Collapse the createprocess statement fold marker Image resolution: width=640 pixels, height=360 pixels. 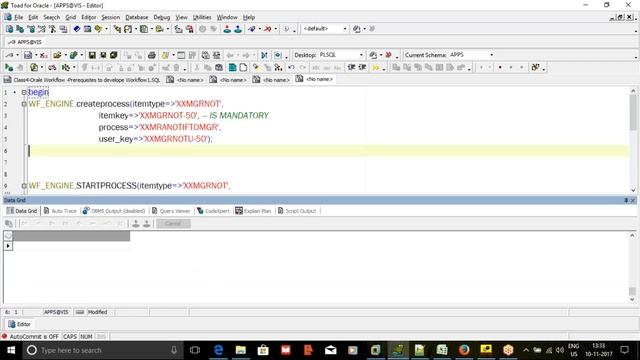click(x=24, y=104)
